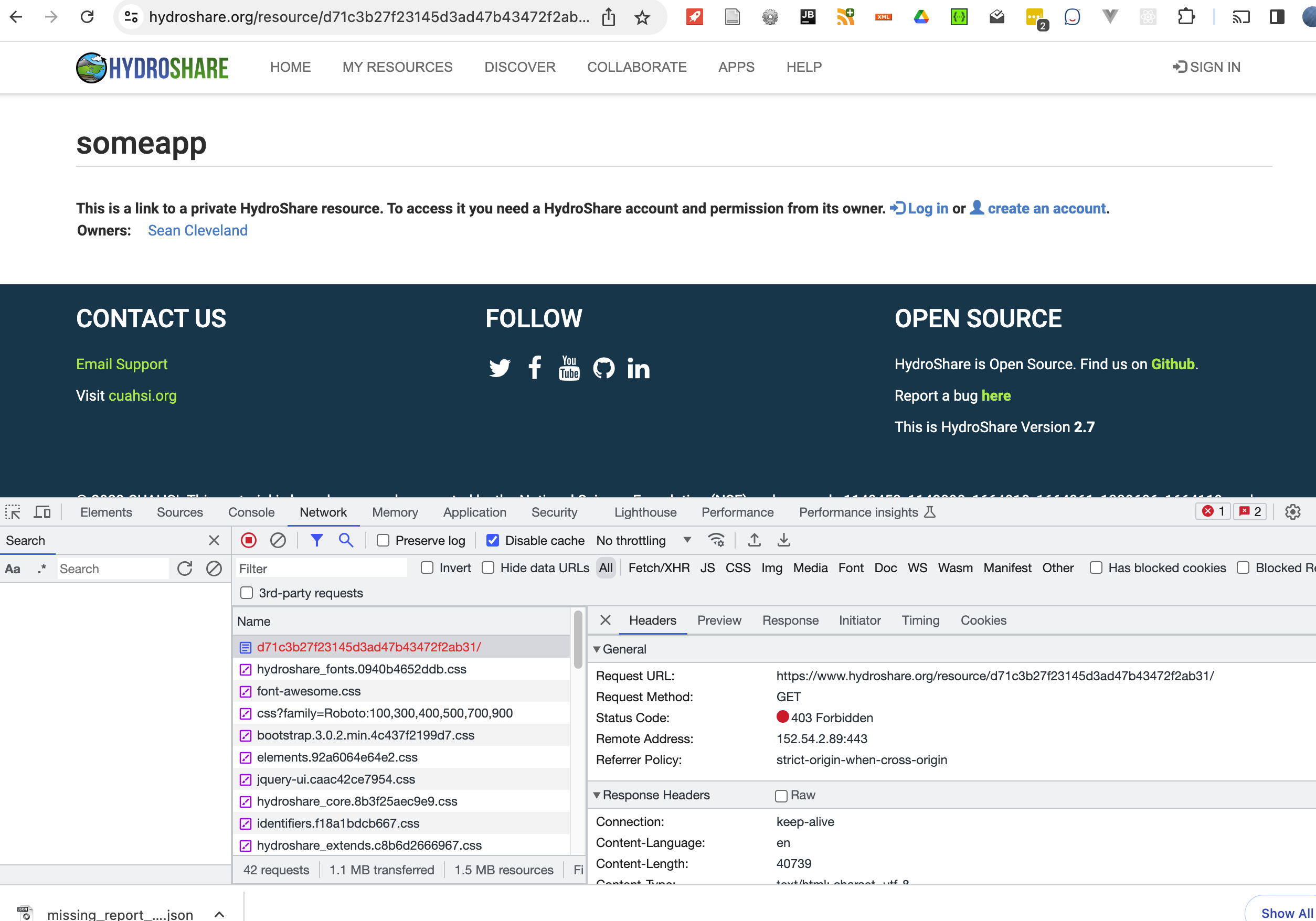Switch to the Elements tab
Image resolution: width=1316 pixels, height=921 pixels.
click(106, 512)
